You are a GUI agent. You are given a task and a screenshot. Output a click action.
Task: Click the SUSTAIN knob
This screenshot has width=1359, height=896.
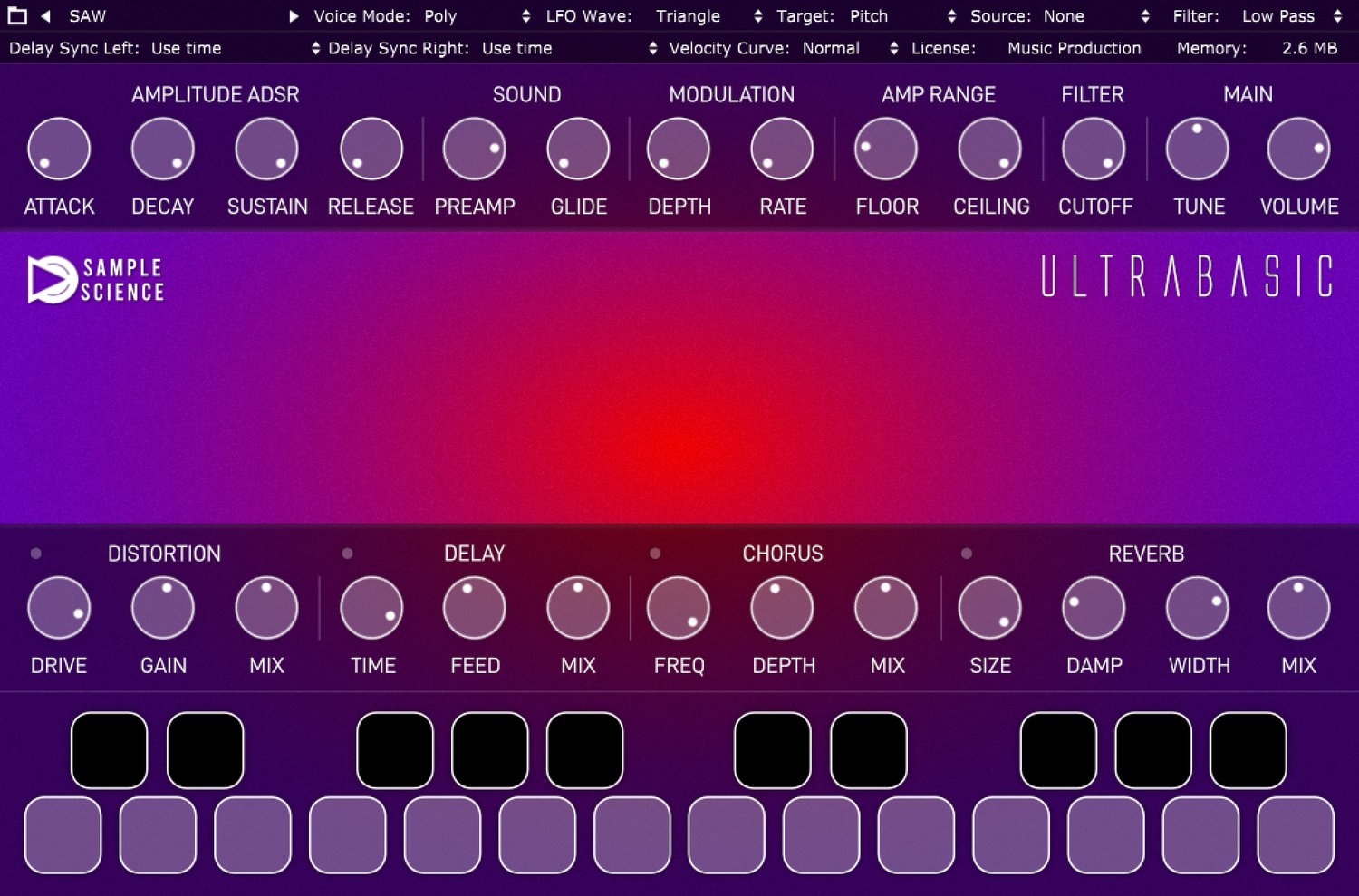(267, 149)
